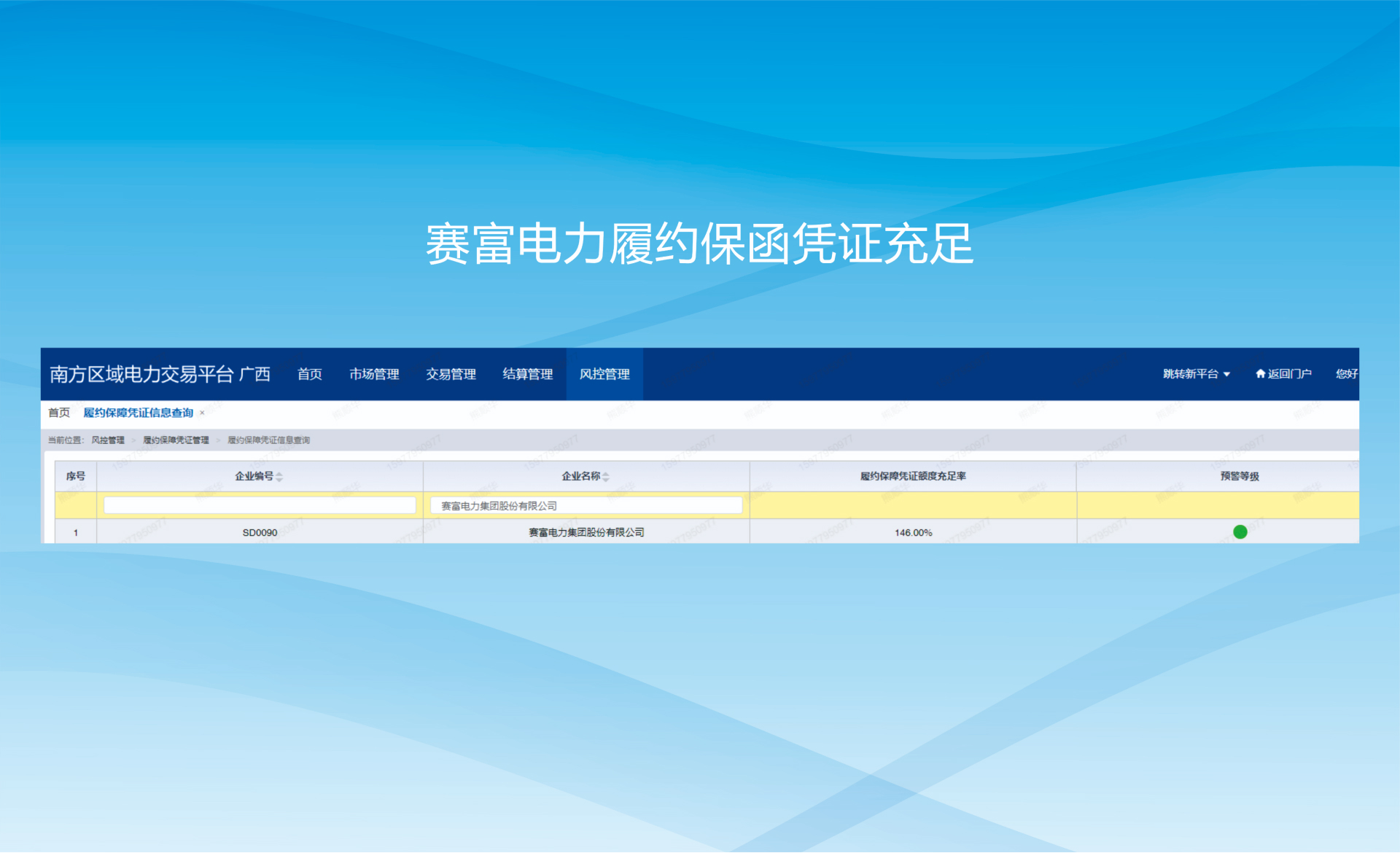Click the 返回门户 link text
Viewport: 1400px width, 853px height.
click(1289, 374)
